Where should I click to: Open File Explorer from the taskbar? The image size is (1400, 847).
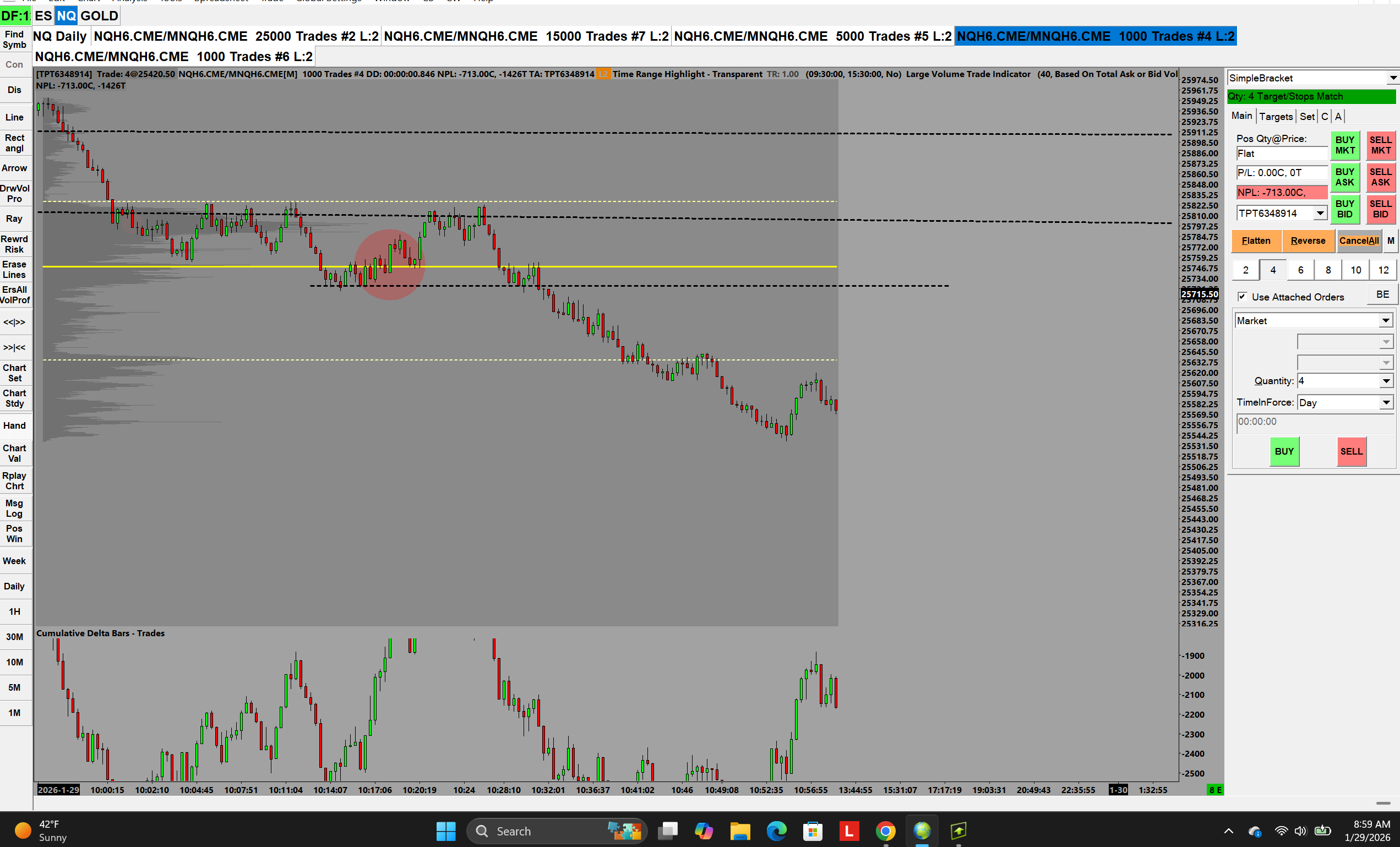740,831
